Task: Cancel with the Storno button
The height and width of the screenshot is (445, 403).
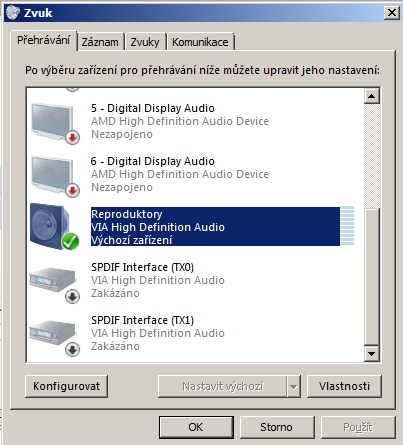Action: 276,427
